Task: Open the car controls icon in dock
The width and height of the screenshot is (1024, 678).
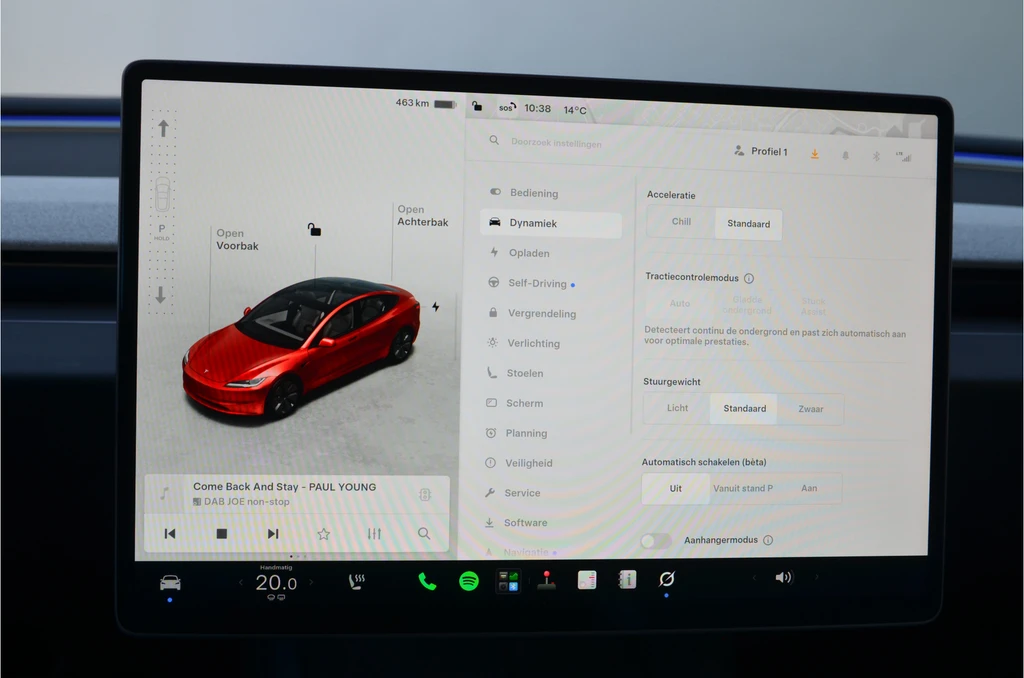Action: pyautogui.click(x=170, y=582)
